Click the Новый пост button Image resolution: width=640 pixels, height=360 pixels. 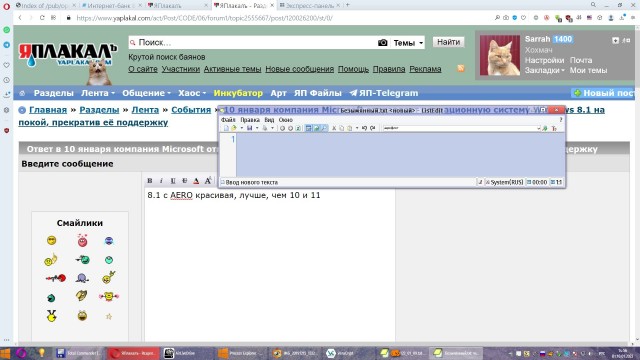(603, 93)
